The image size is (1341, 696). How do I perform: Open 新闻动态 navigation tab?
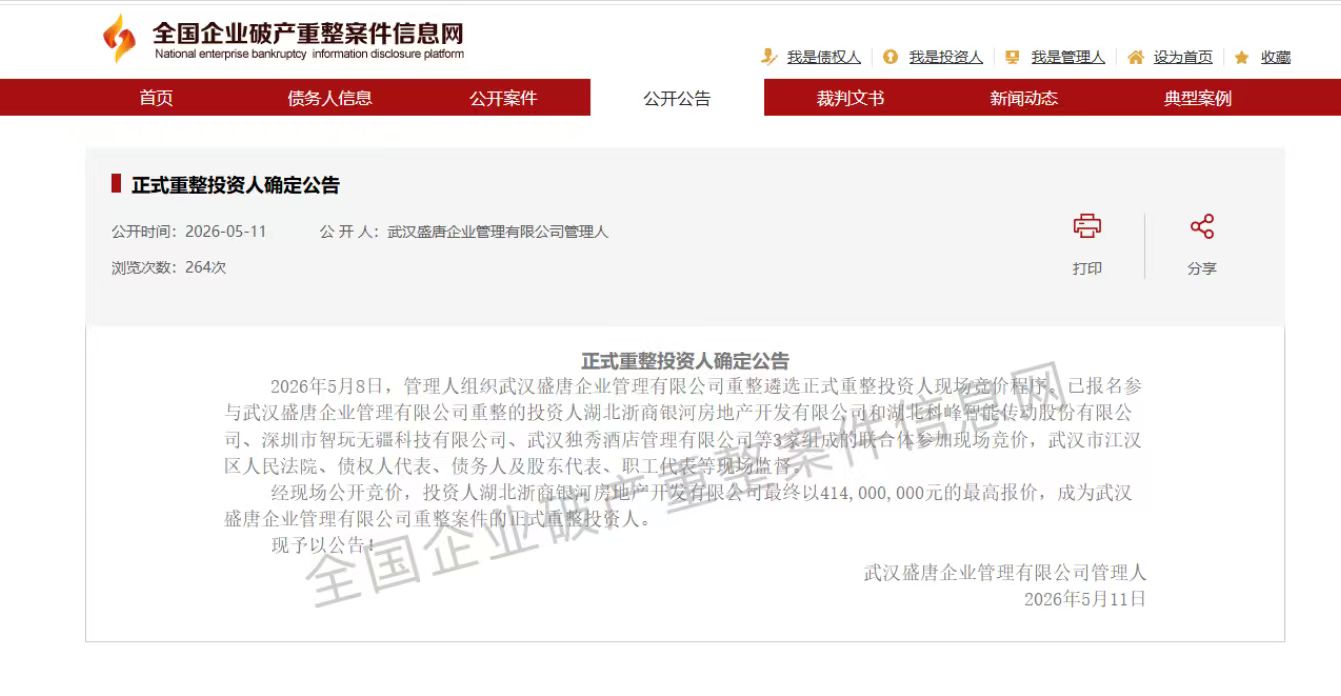(1024, 98)
